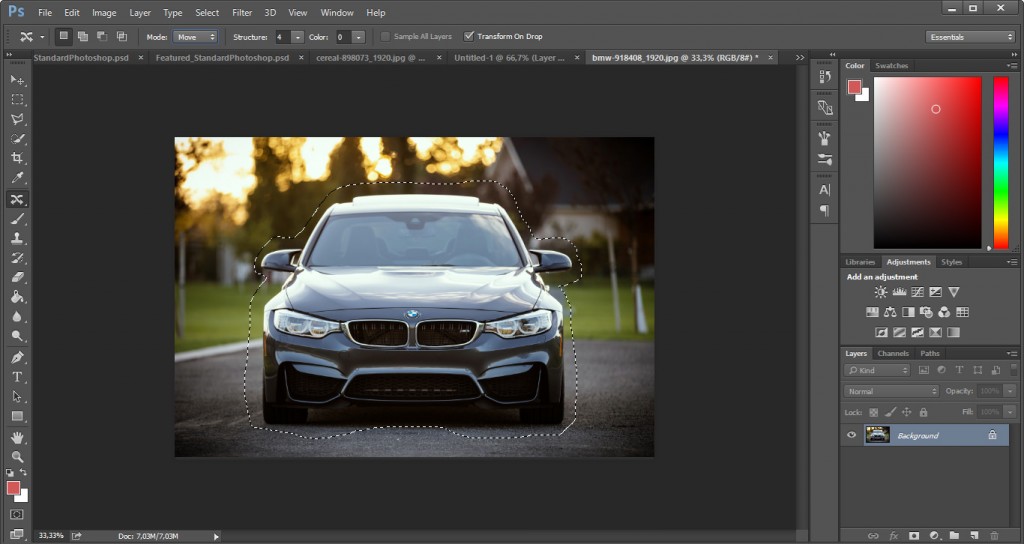Select the Brush tool
This screenshot has height=544, width=1024.
(17, 219)
